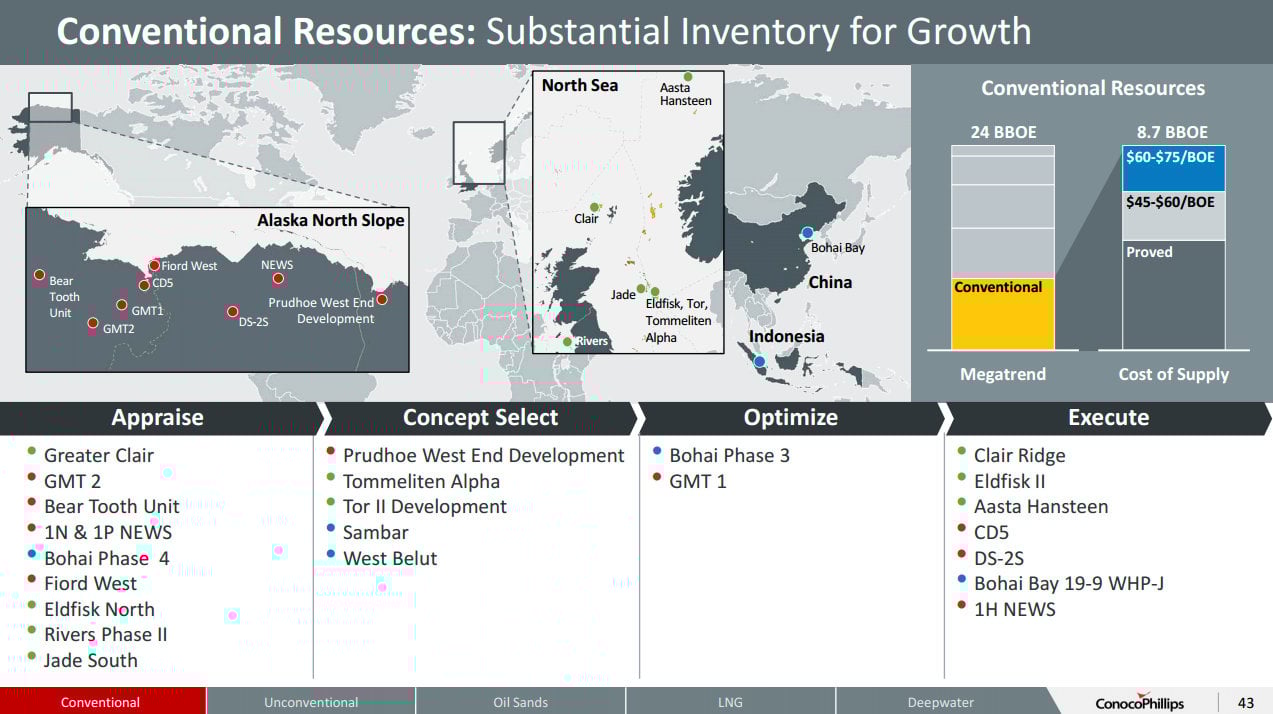Open the Unconventional tab

311,702
